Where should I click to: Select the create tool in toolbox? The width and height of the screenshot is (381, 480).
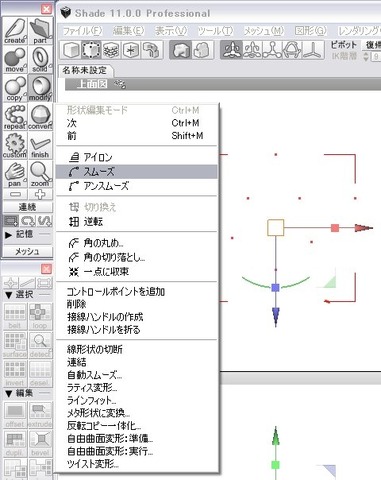15,31
